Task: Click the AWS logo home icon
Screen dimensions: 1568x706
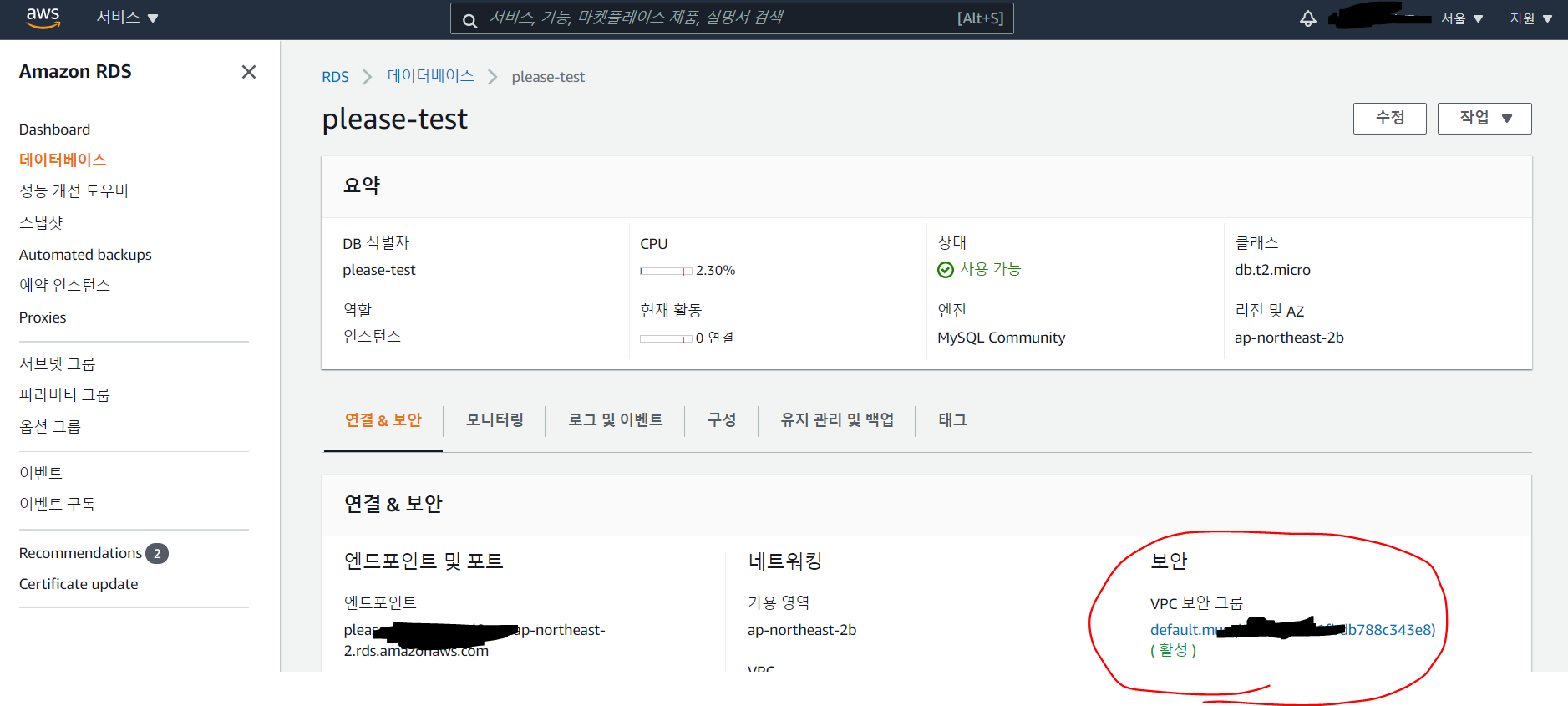Action: tap(43, 18)
